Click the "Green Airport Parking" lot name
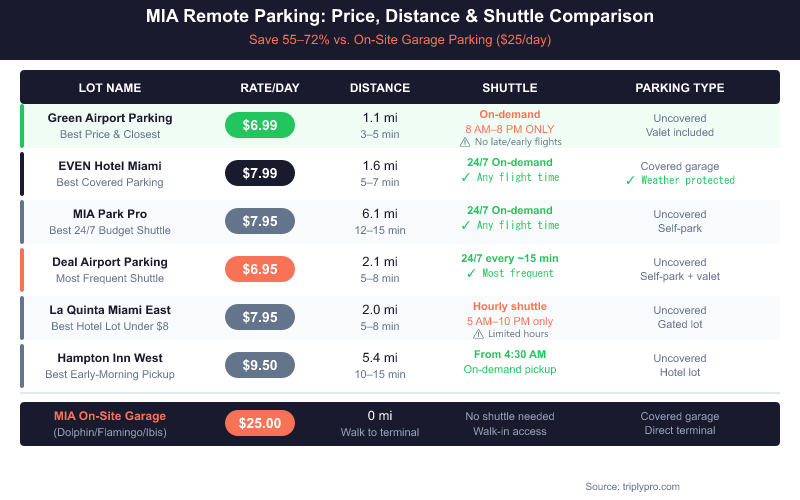 tap(110, 118)
